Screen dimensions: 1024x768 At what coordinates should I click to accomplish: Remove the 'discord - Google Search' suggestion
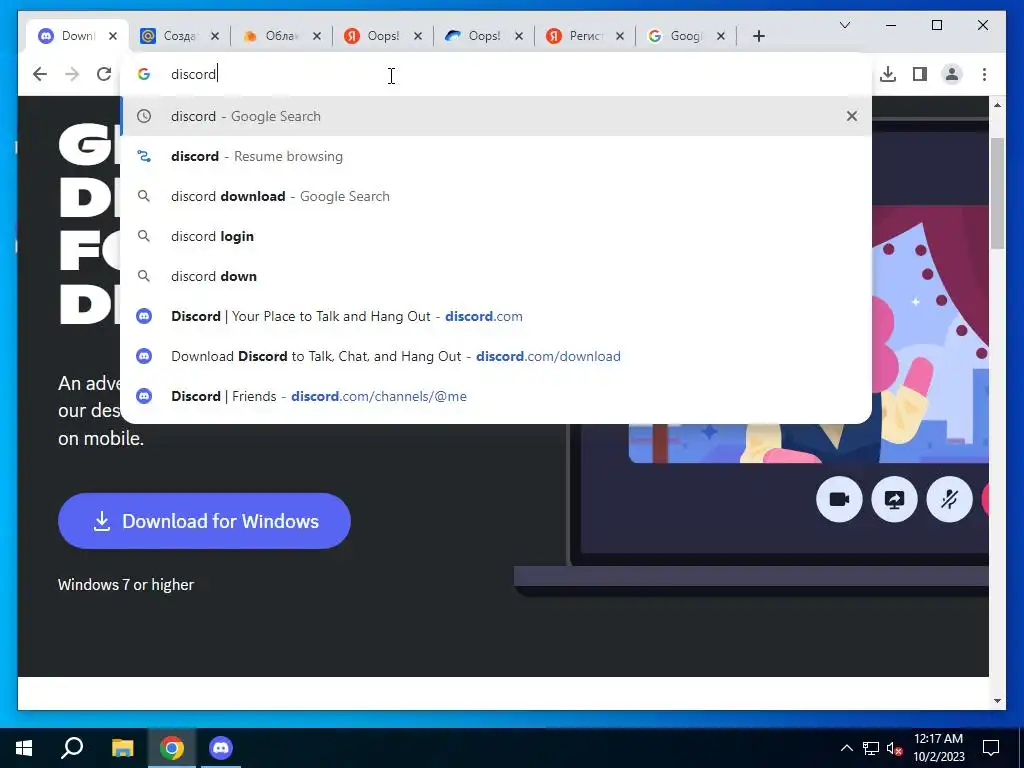point(852,116)
